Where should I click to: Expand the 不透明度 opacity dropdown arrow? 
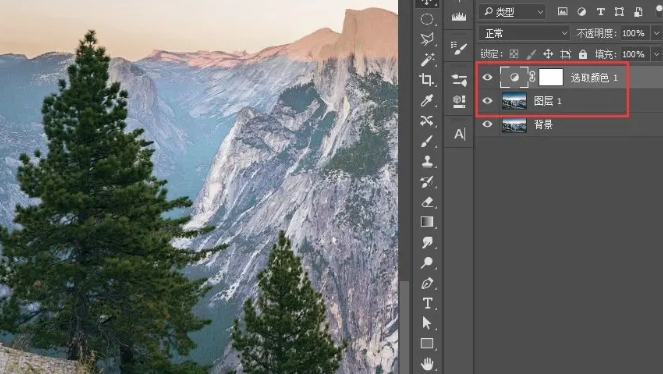click(x=656, y=33)
